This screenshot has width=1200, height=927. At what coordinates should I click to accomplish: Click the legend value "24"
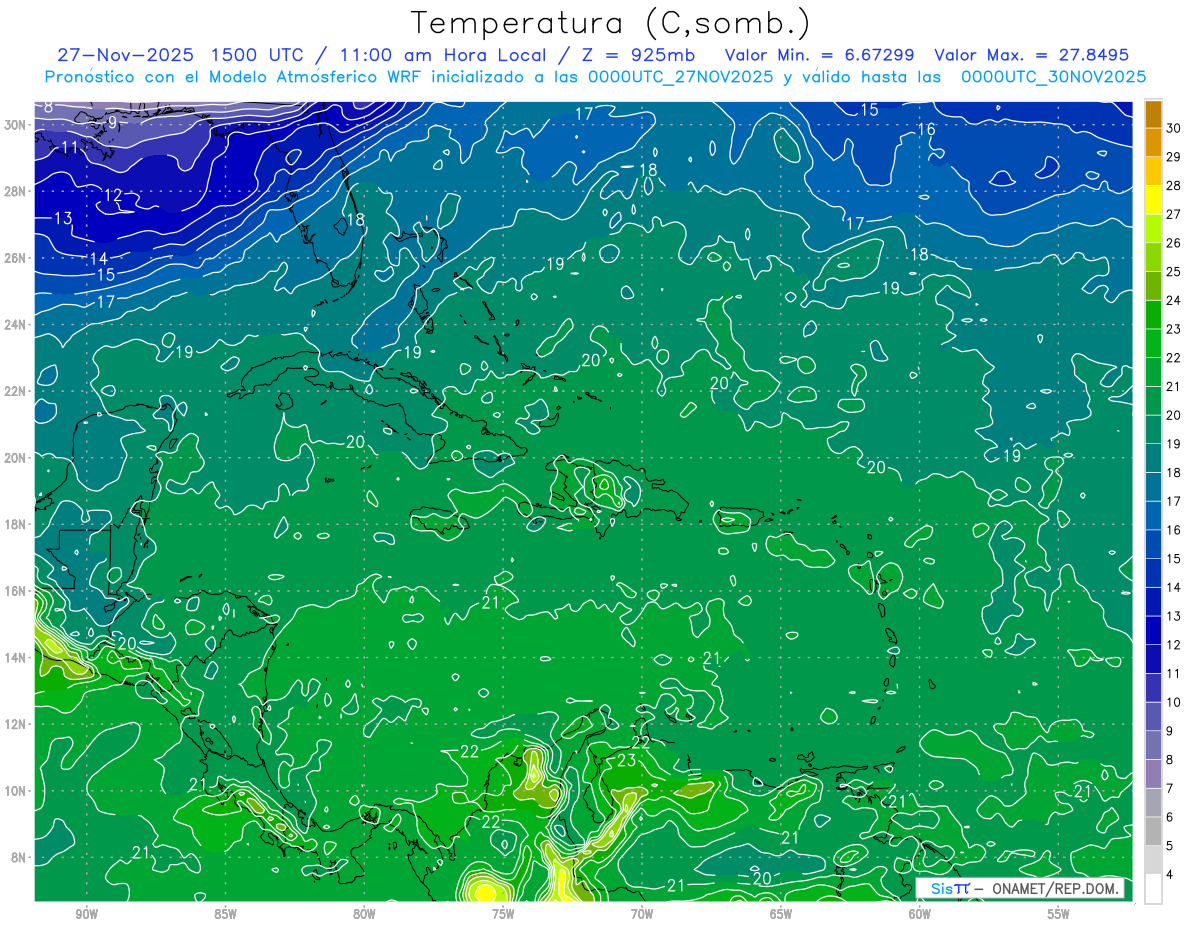1174,301
